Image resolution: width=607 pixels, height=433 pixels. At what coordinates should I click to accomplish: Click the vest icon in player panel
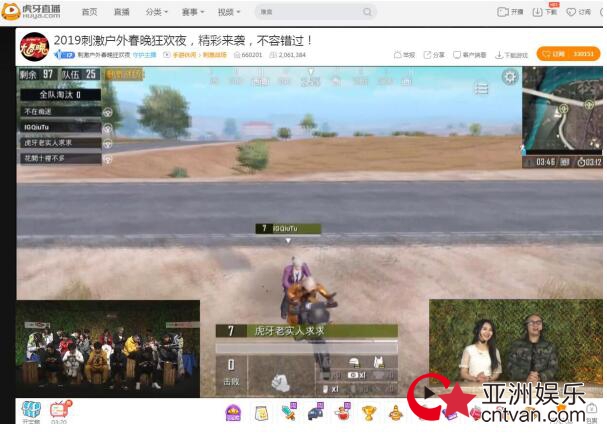tap(378, 362)
